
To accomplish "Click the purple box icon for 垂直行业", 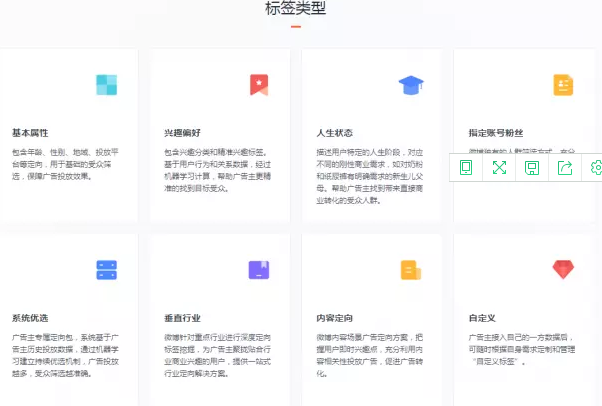I will [x=259, y=270].
